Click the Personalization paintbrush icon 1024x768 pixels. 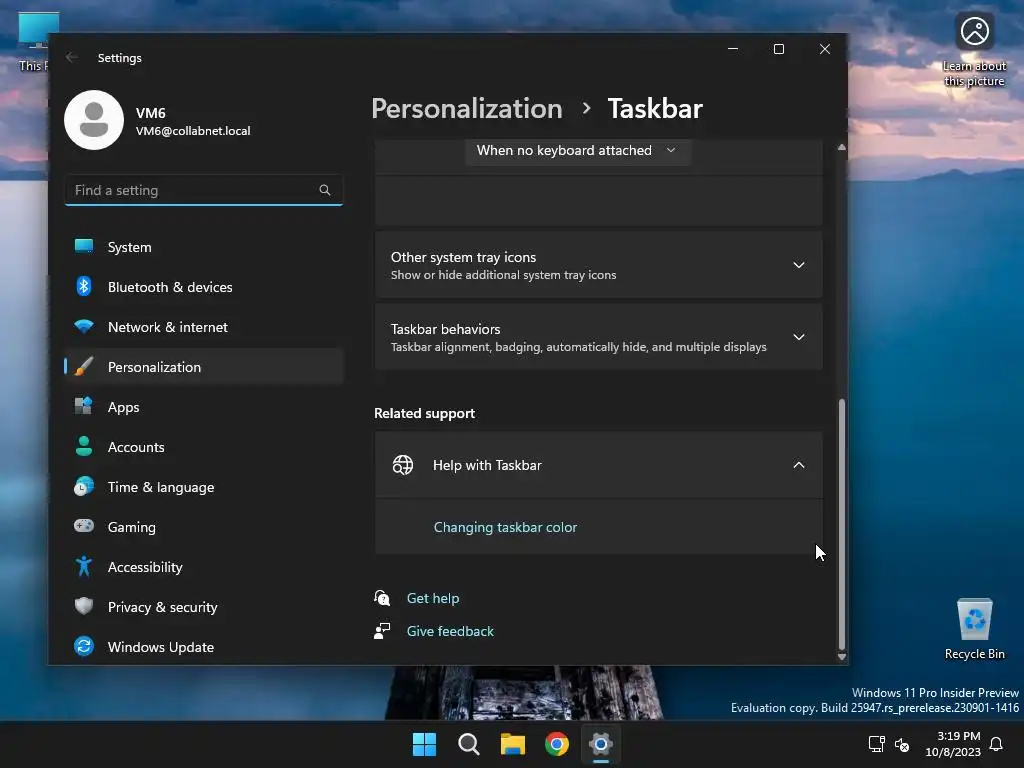pyautogui.click(x=84, y=366)
